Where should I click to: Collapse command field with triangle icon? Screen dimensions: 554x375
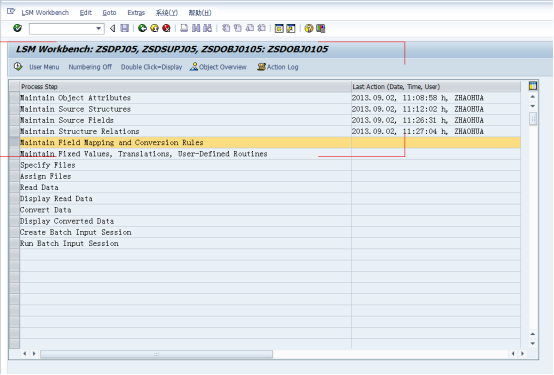coord(112,28)
